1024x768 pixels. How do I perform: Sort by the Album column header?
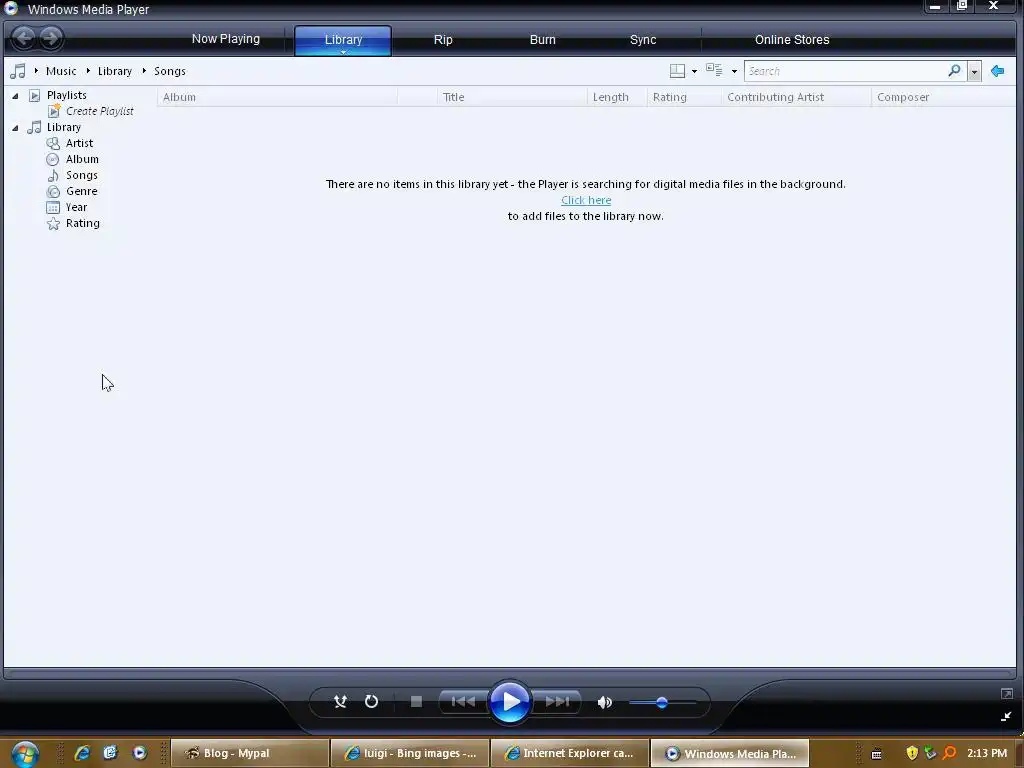point(277,97)
